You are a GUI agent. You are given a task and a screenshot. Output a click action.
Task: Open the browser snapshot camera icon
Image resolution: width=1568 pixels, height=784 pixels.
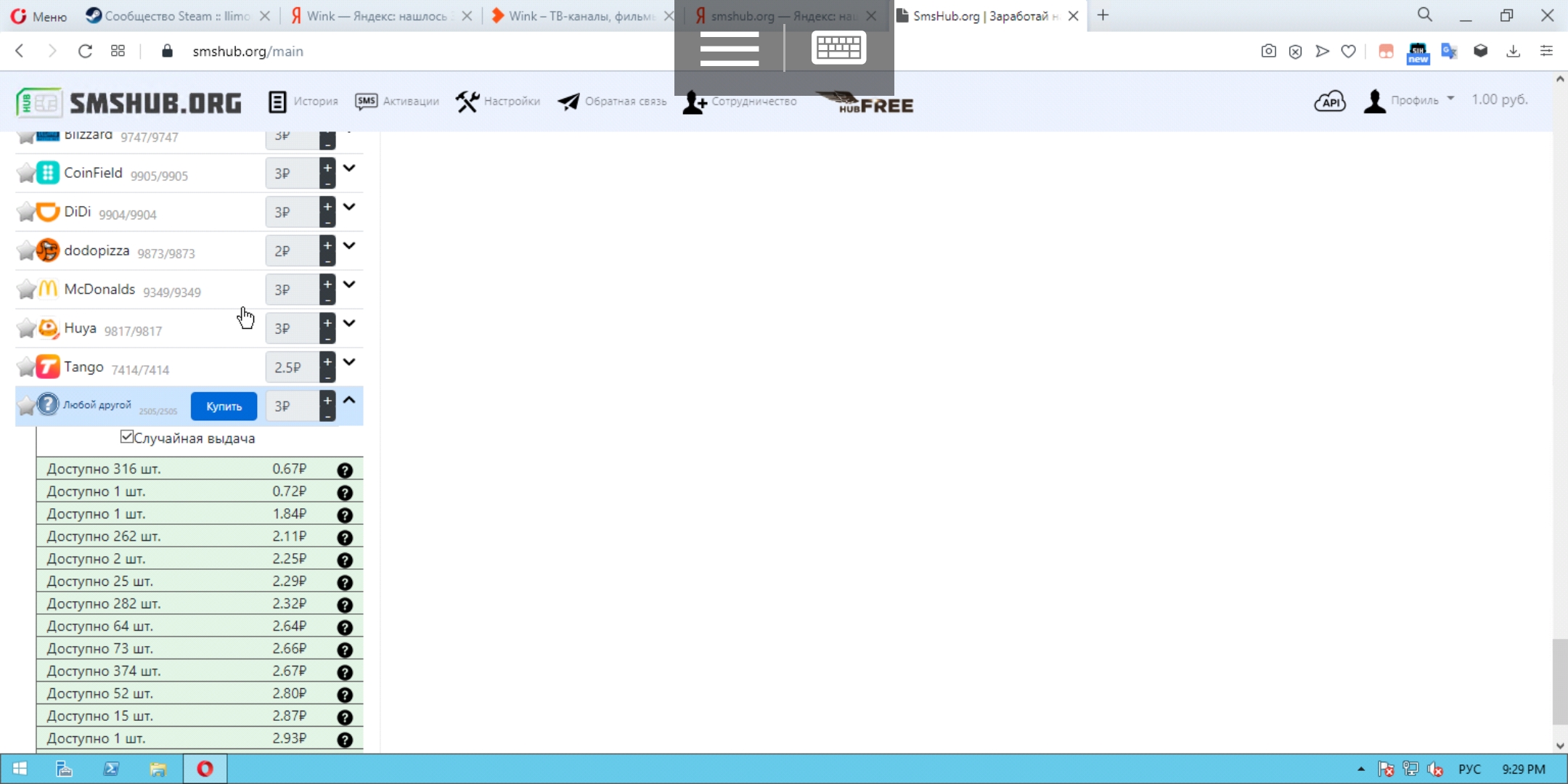(1268, 52)
